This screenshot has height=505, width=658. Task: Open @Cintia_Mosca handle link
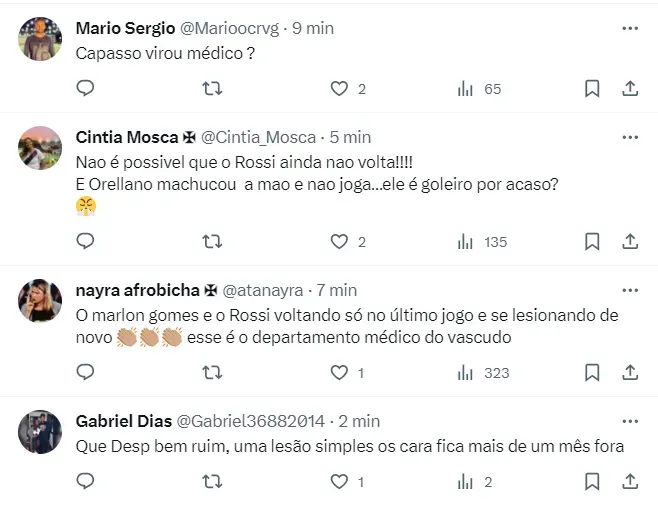click(x=259, y=137)
